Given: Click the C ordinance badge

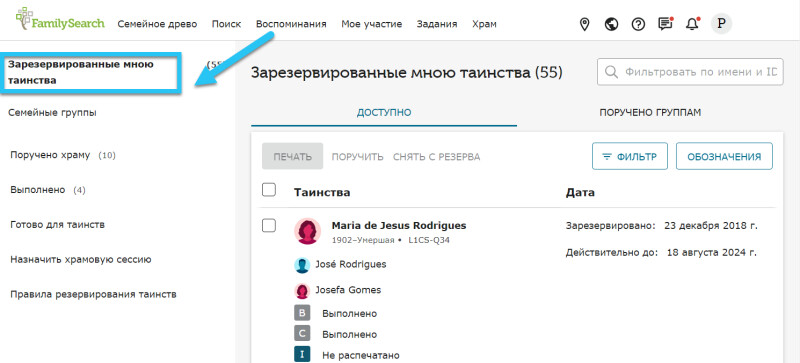Looking at the screenshot, I should (302, 334).
